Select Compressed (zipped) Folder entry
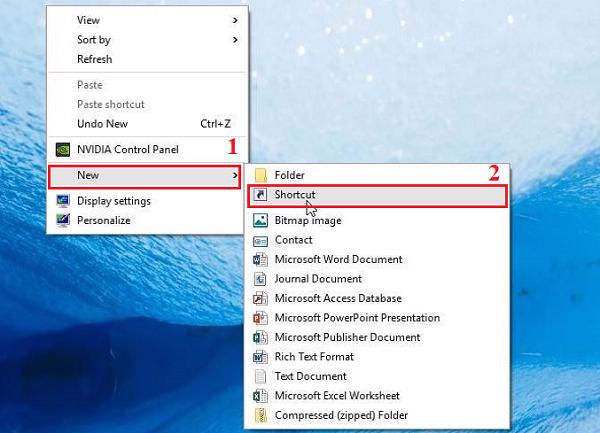600x433 pixels. pyautogui.click(x=377, y=415)
